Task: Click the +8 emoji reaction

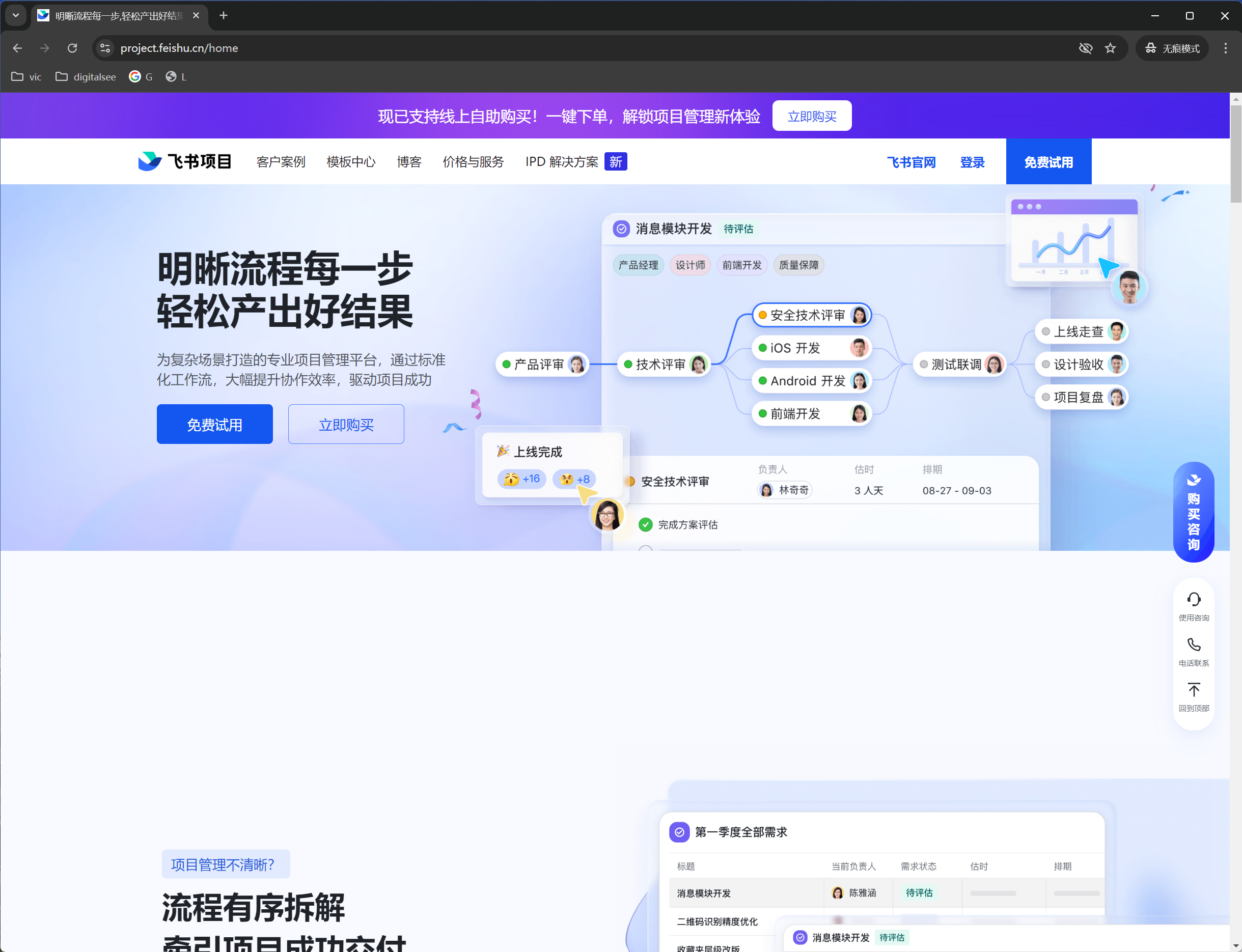Action: (x=574, y=479)
